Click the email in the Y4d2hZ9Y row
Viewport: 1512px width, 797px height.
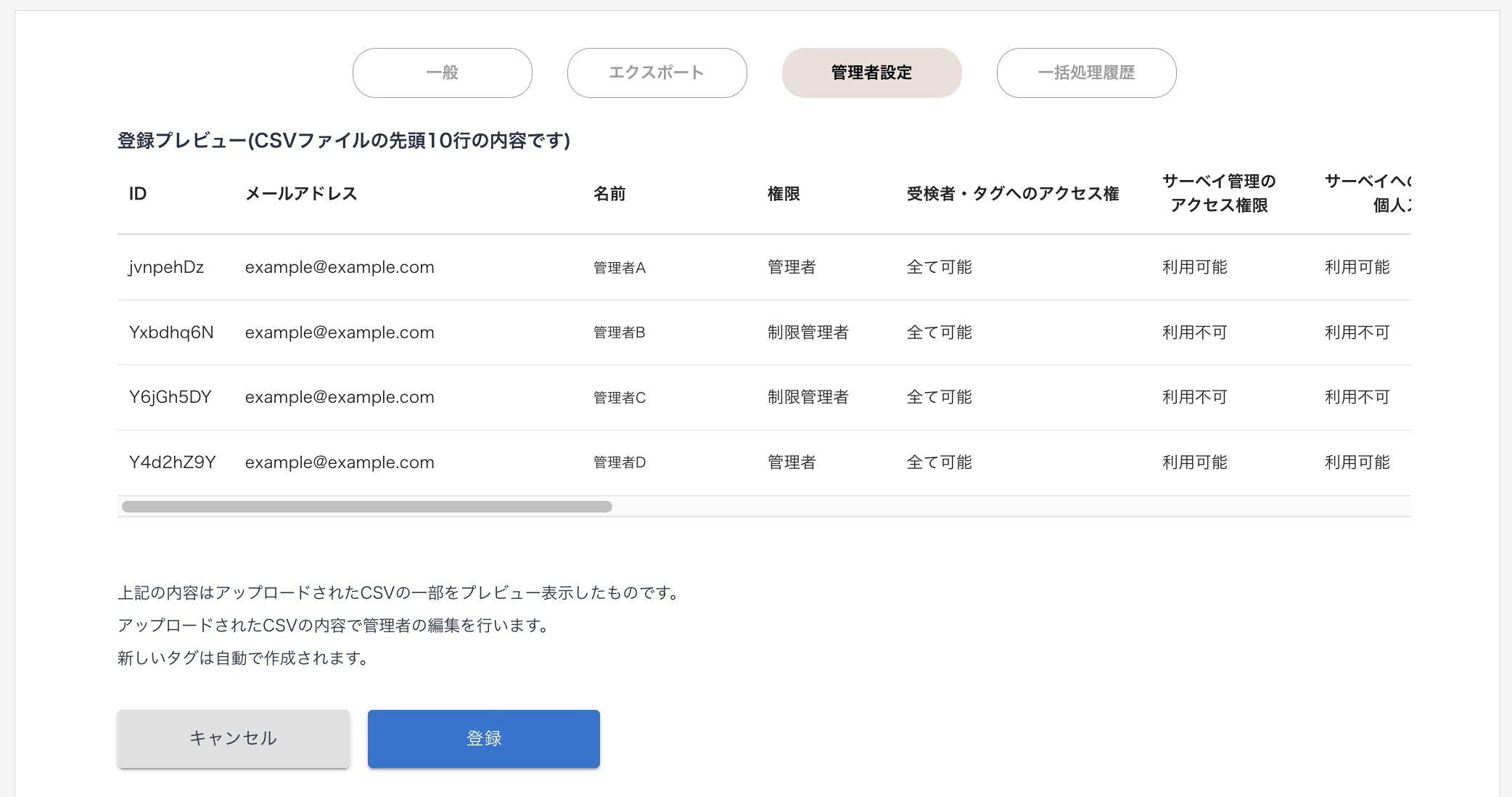click(340, 462)
